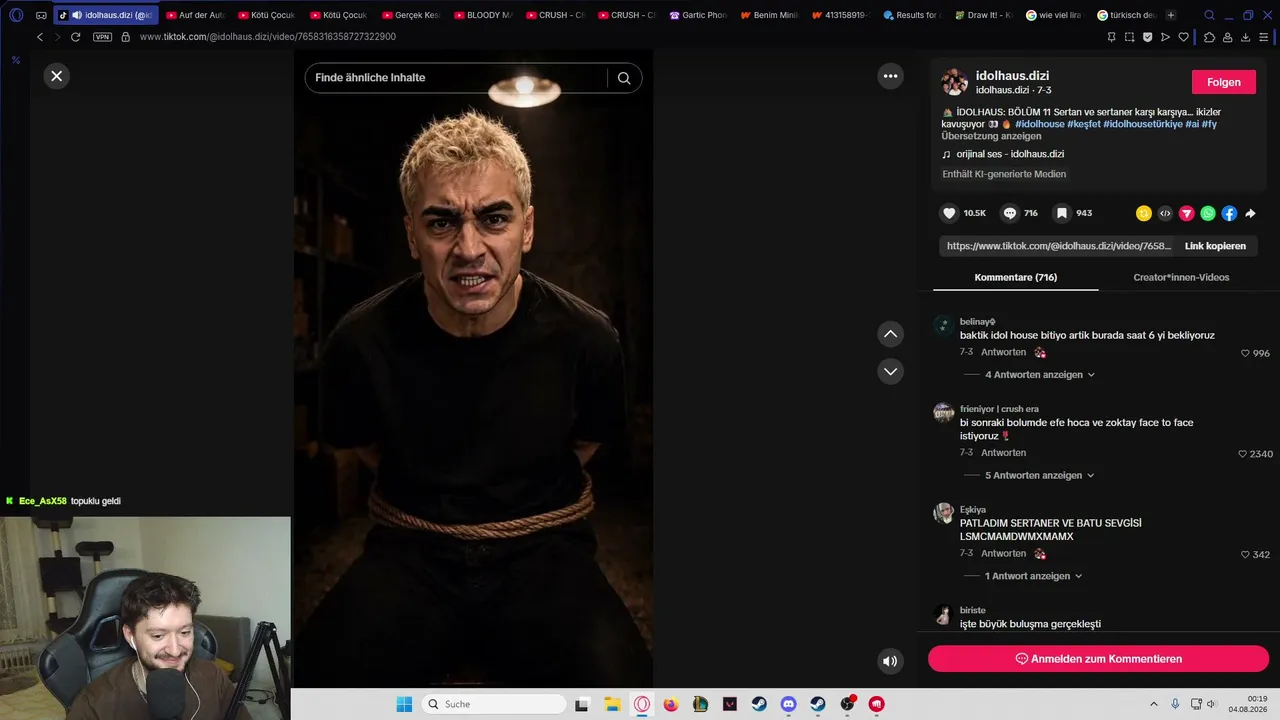Click the taskbar Suche search box
Image resolution: width=1280 pixels, height=720 pixels.
click(494, 704)
